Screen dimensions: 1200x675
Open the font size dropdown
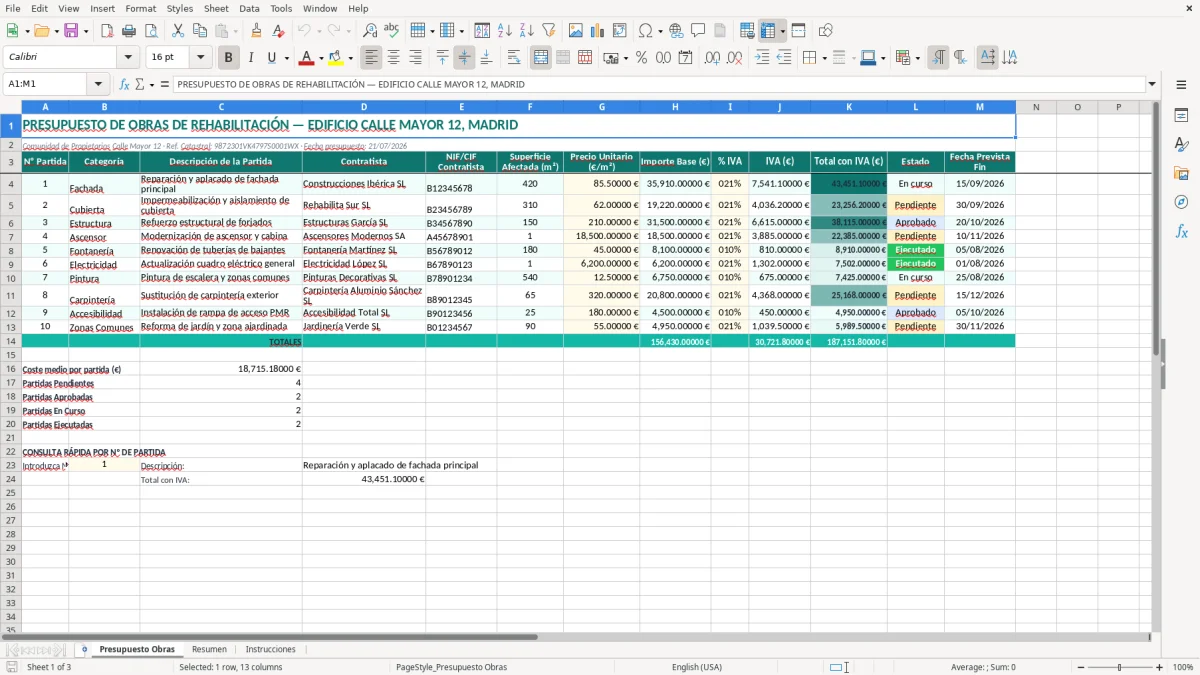point(201,58)
